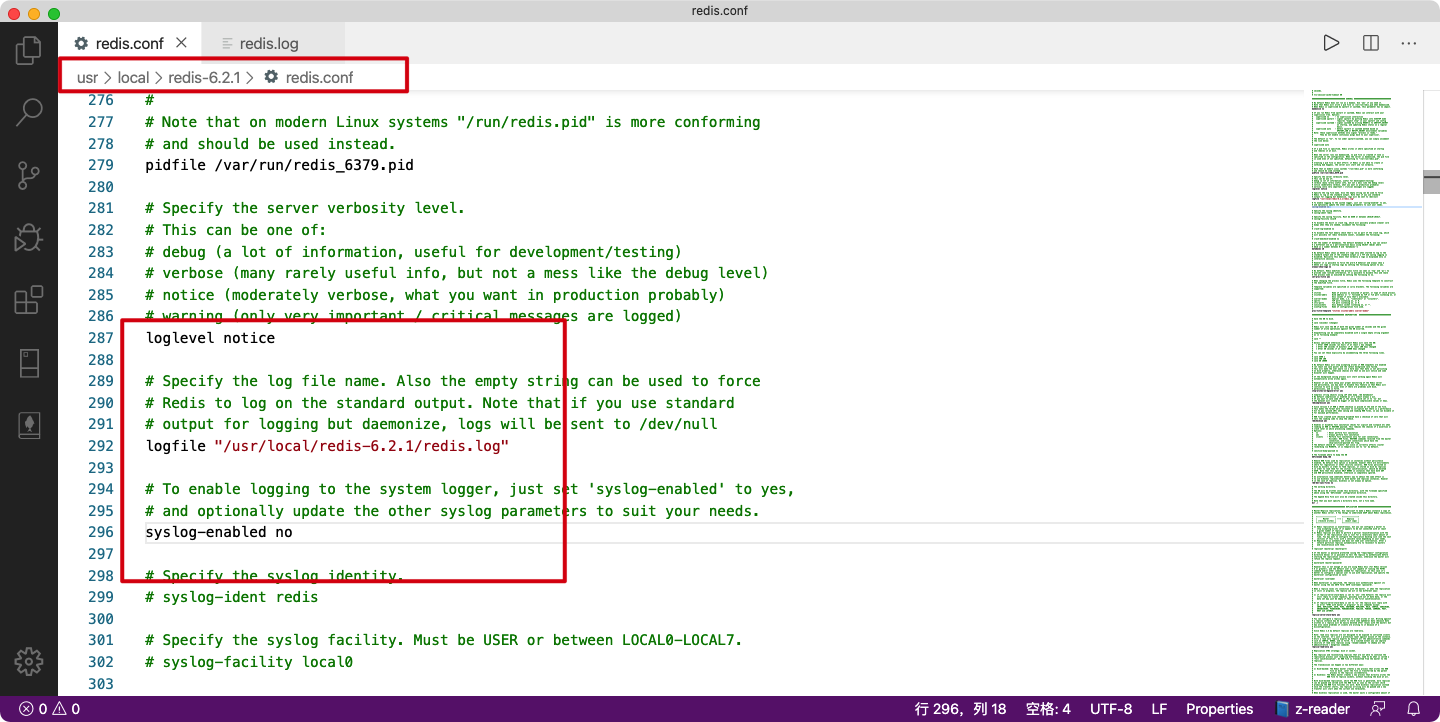Click the comment line starting "# debug (a lot"

pyautogui.click(x=413, y=252)
